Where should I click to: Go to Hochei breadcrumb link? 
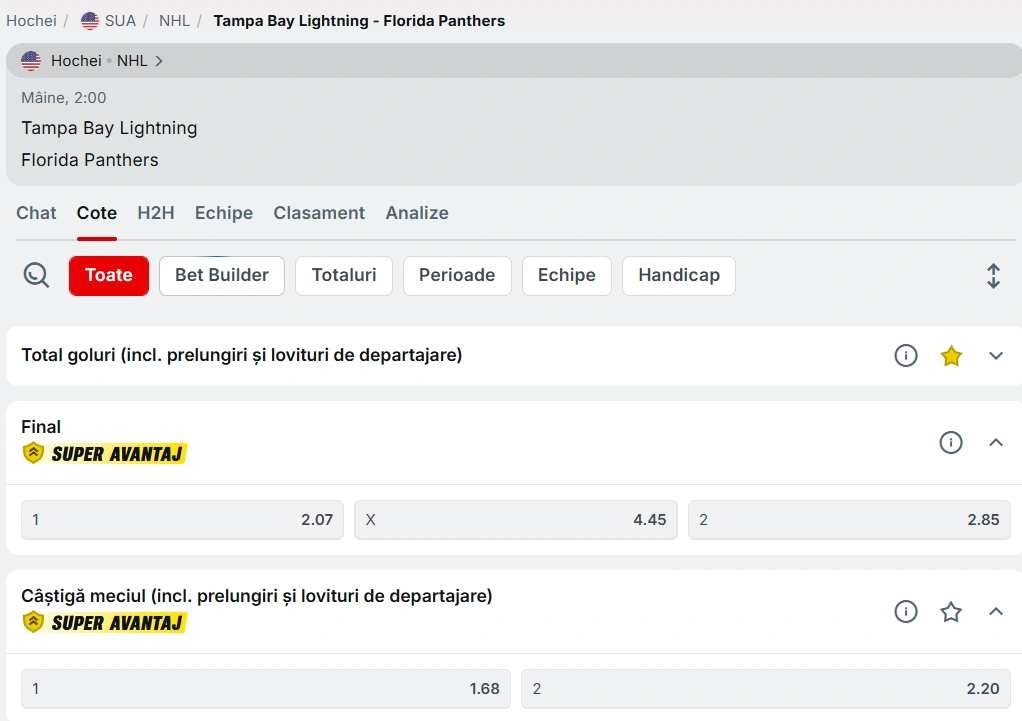click(x=31, y=21)
